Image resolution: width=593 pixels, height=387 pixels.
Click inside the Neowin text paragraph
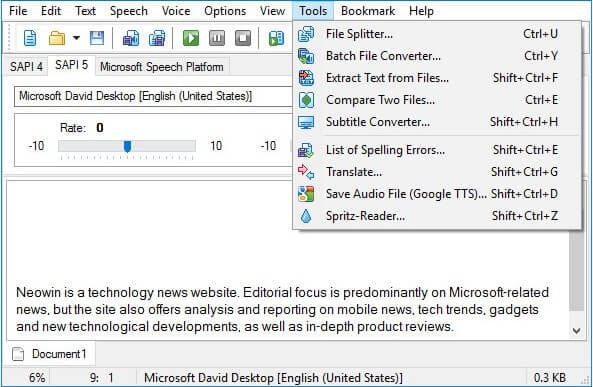point(282,309)
